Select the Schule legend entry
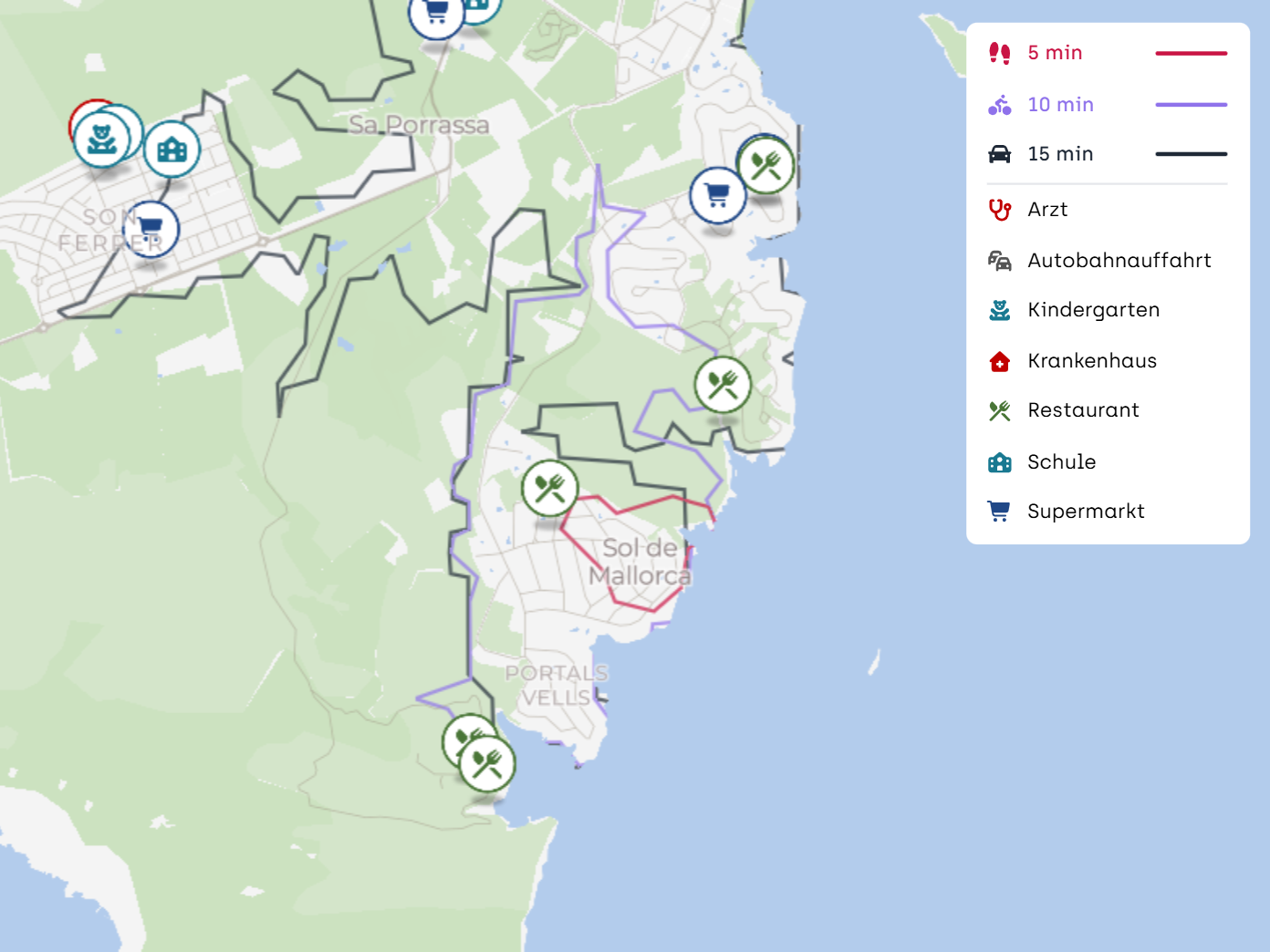This screenshot has width=1270, height=952. click(1042, 462)
